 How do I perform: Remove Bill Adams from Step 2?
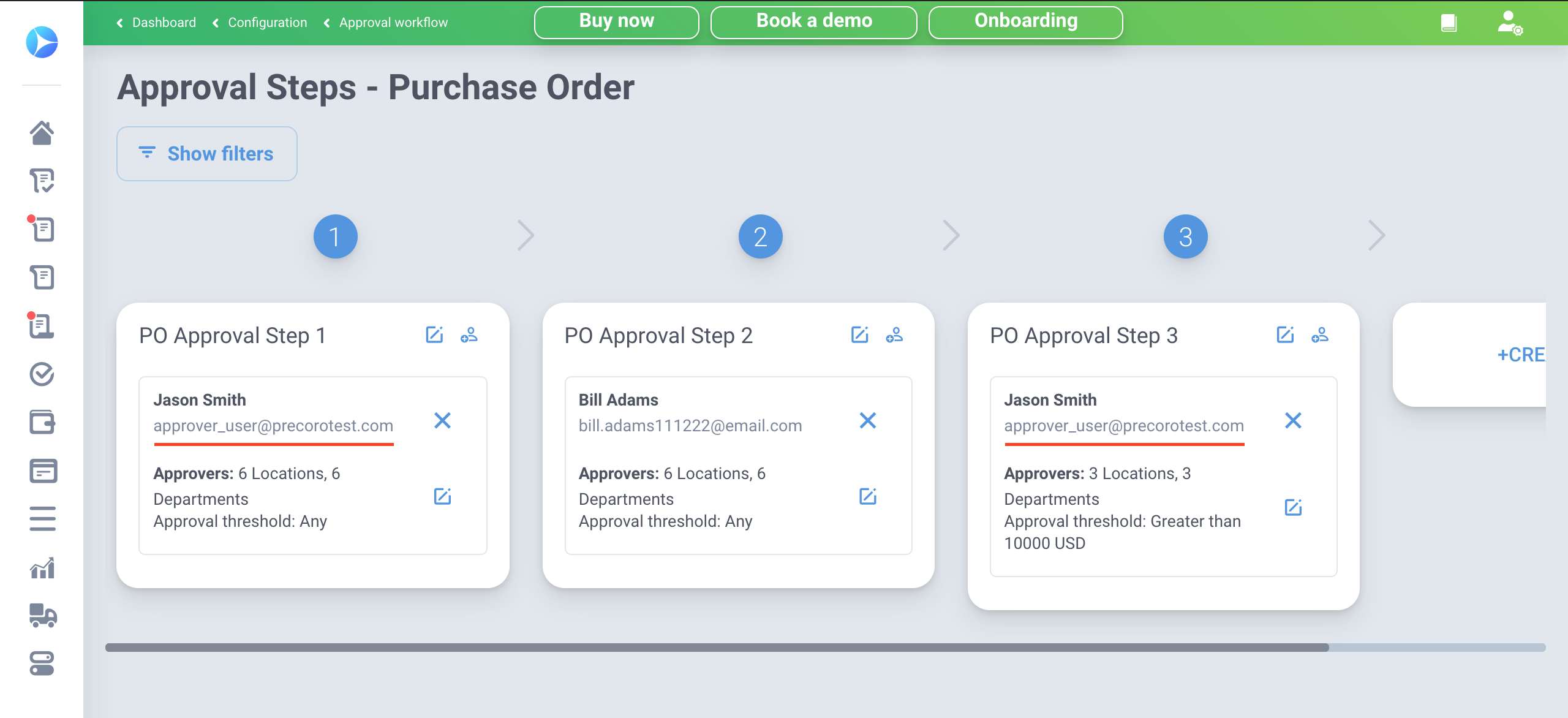pos(868,420)
